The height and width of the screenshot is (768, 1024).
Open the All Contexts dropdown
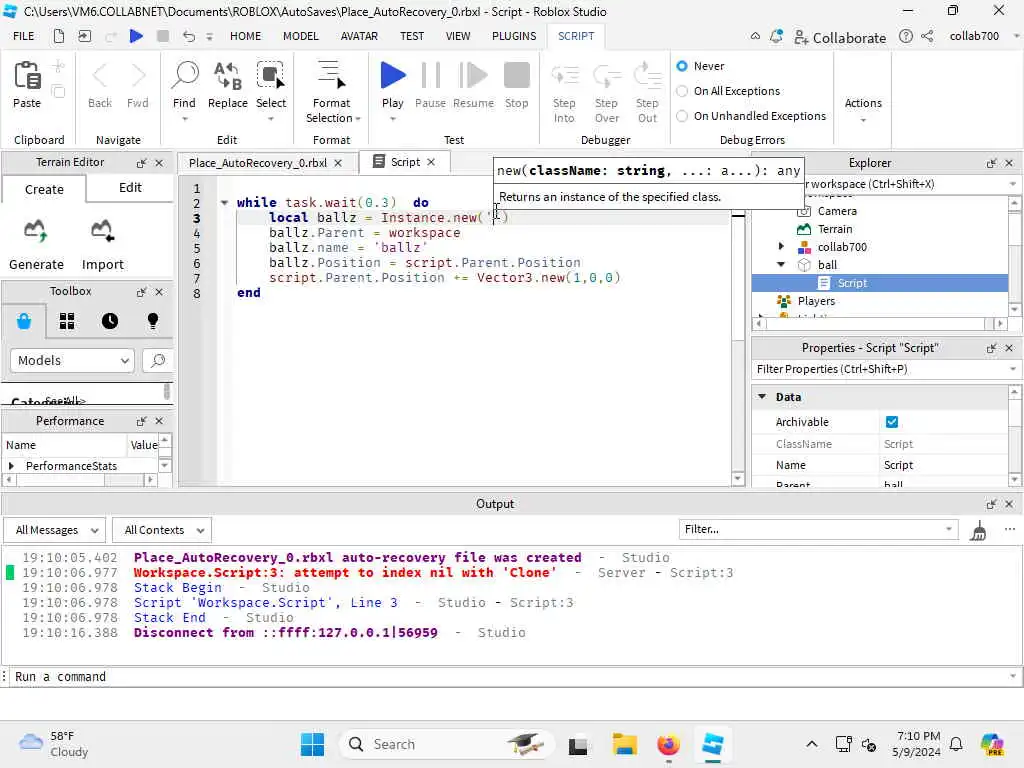click(x=161, y=530)
